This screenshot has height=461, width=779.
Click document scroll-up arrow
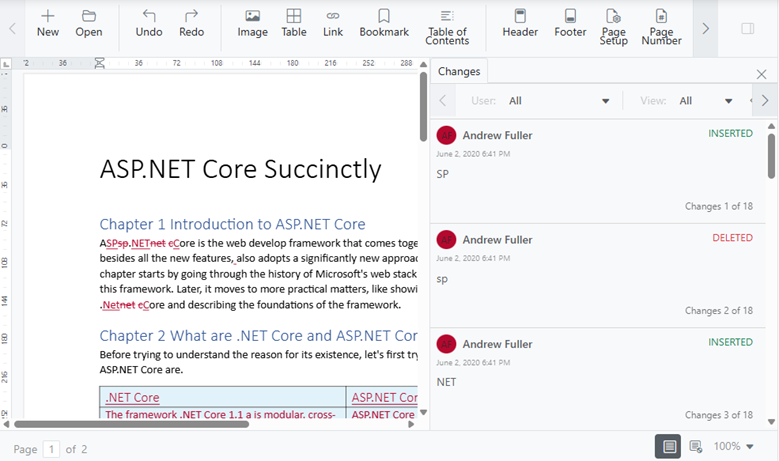(423, 65)
